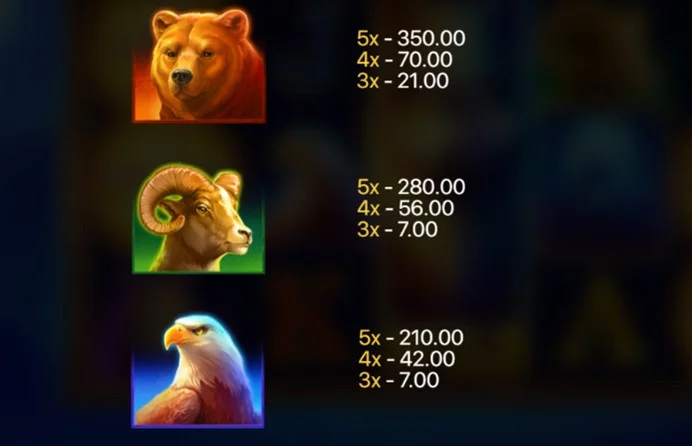Viewport: 692px width, 446px height.
Task: Click the eagle's 210.00 payout value
Action: point(431,338)
